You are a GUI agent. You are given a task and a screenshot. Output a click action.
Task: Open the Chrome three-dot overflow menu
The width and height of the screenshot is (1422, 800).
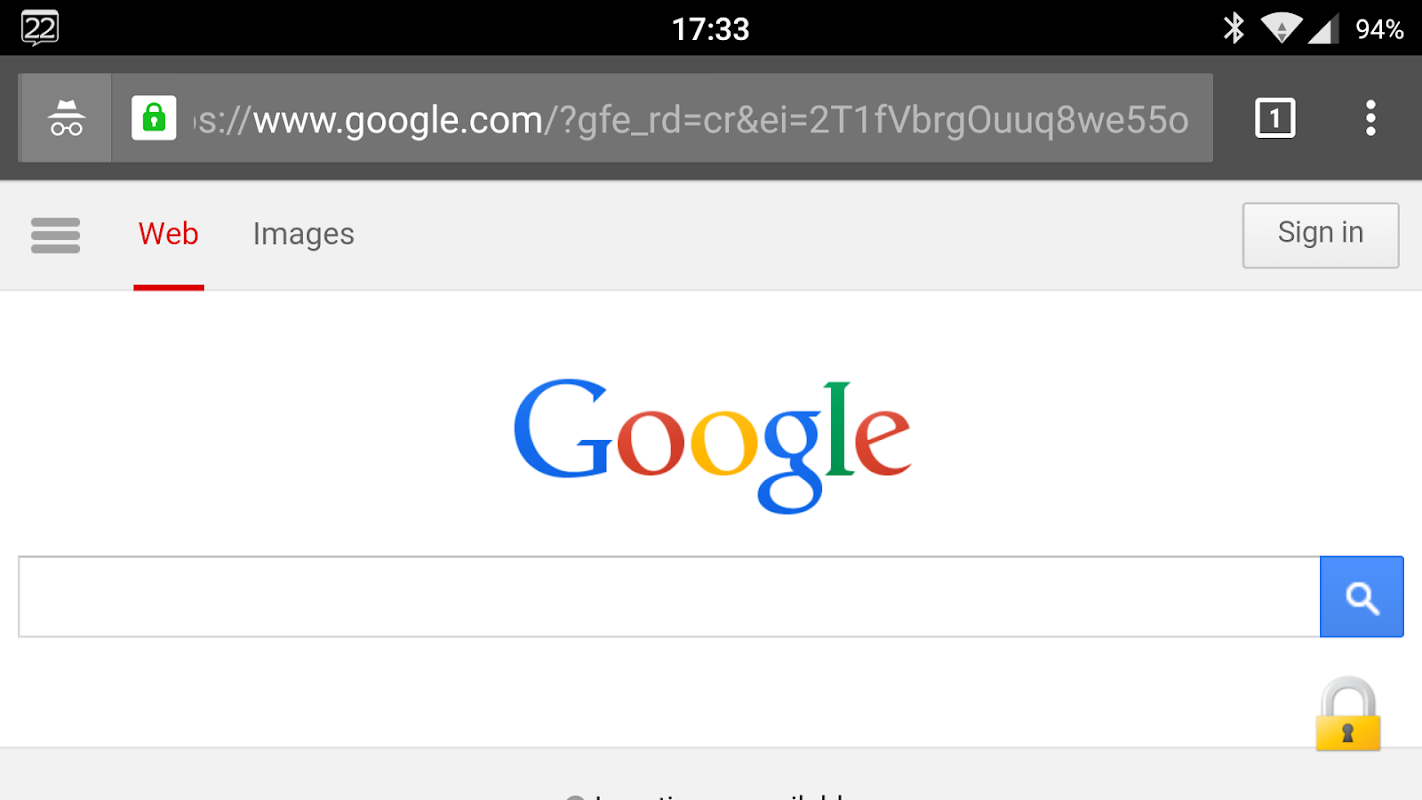click(x=1370, y=118)
